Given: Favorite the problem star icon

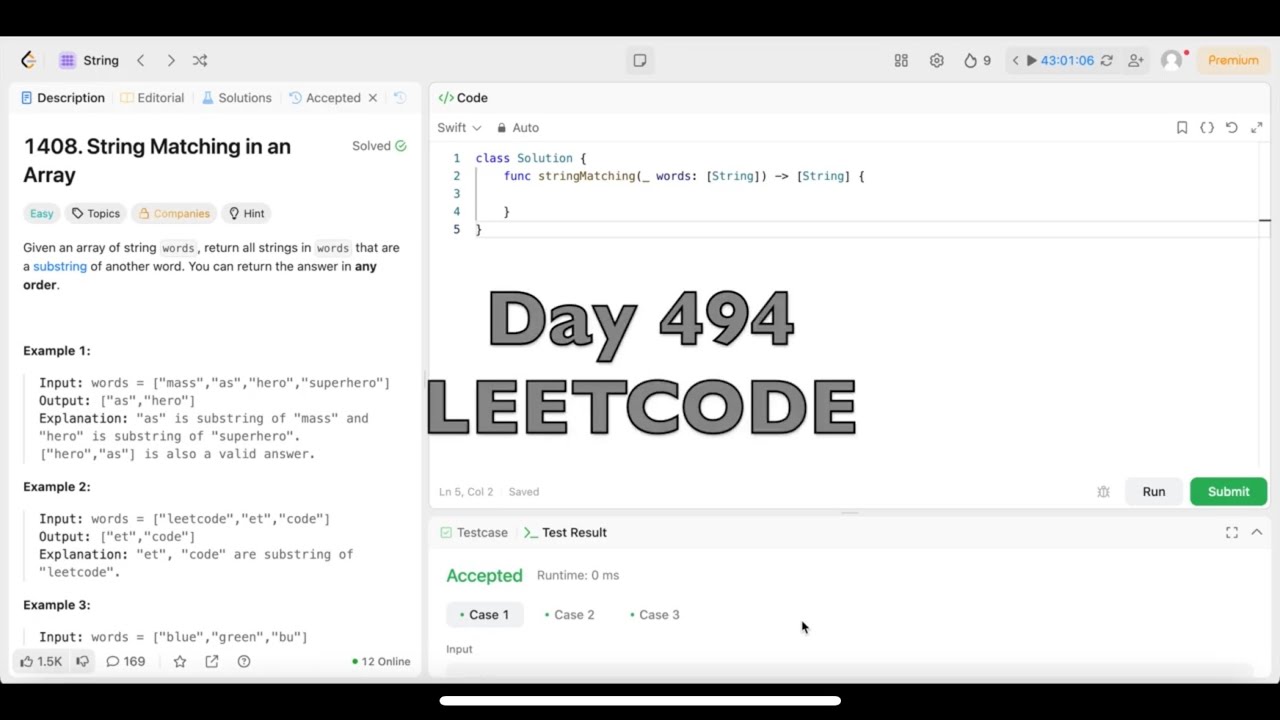Looking at the screenshot, I should pyautogui.click(x=180, y=661).
